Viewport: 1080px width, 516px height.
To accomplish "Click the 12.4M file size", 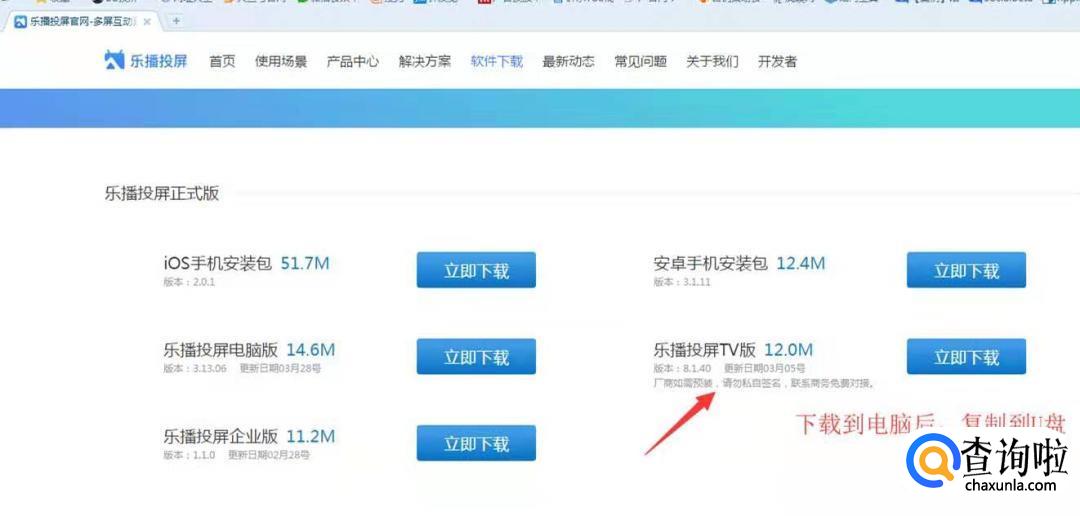I will point(800,263).
